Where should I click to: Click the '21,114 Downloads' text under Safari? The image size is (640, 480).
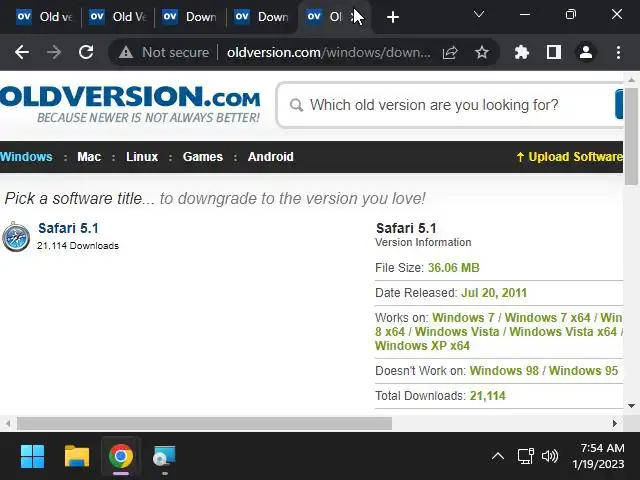point(78,246)
